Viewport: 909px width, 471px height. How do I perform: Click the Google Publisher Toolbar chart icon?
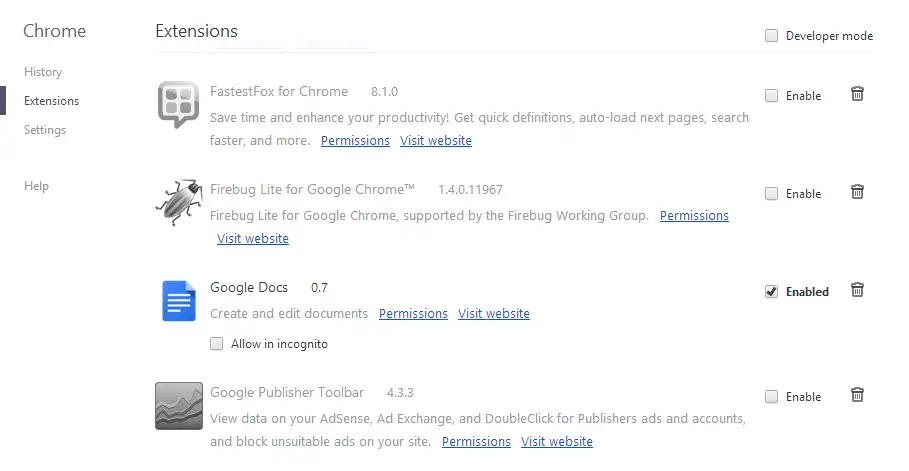179,405
